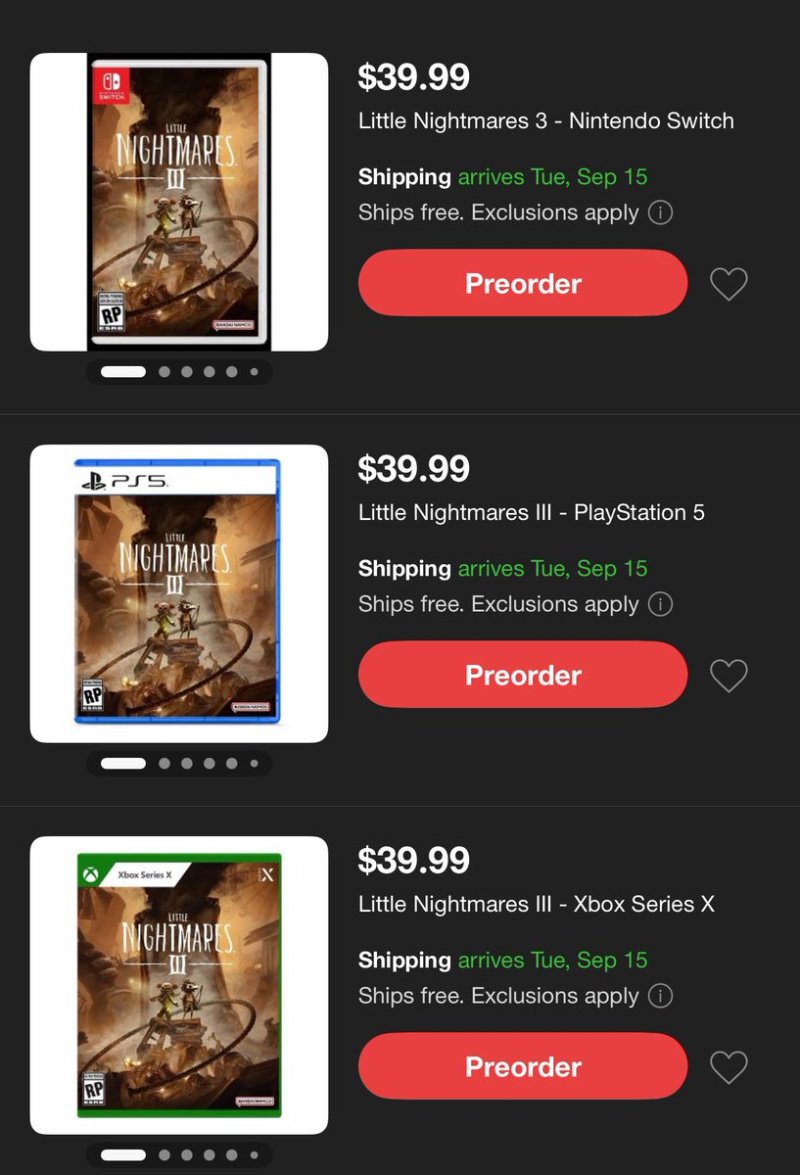
Task: View the Nintendo Switch box art thumbnail
Action: pyautogui.click(x=179, y=202)
